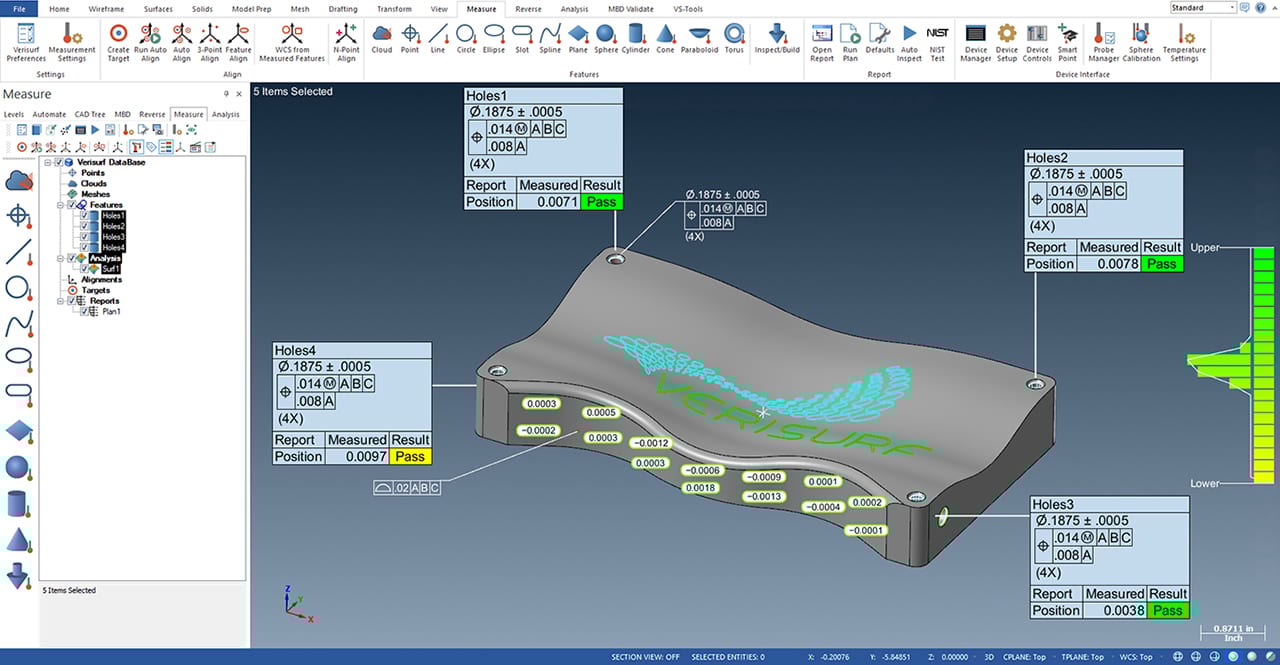Open Verisurf Preferences in the ribbon
This screenshot has width=1280, height=665.
tap(26, 43)
